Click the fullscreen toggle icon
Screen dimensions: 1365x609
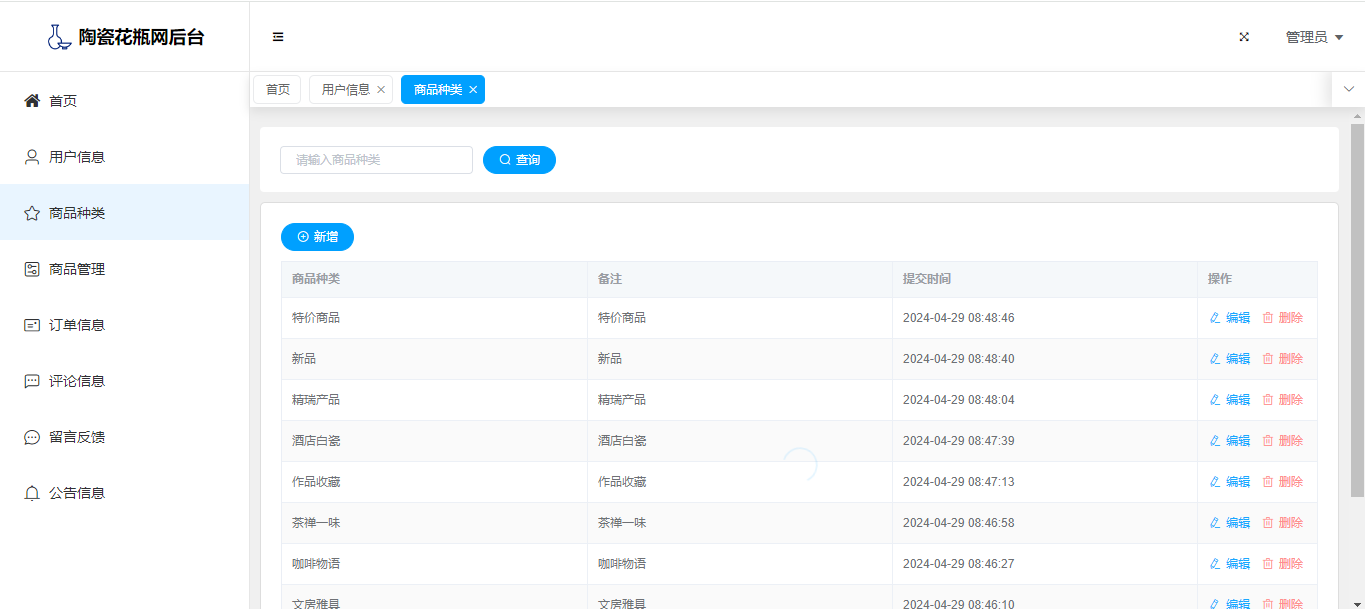(1244, 37)
